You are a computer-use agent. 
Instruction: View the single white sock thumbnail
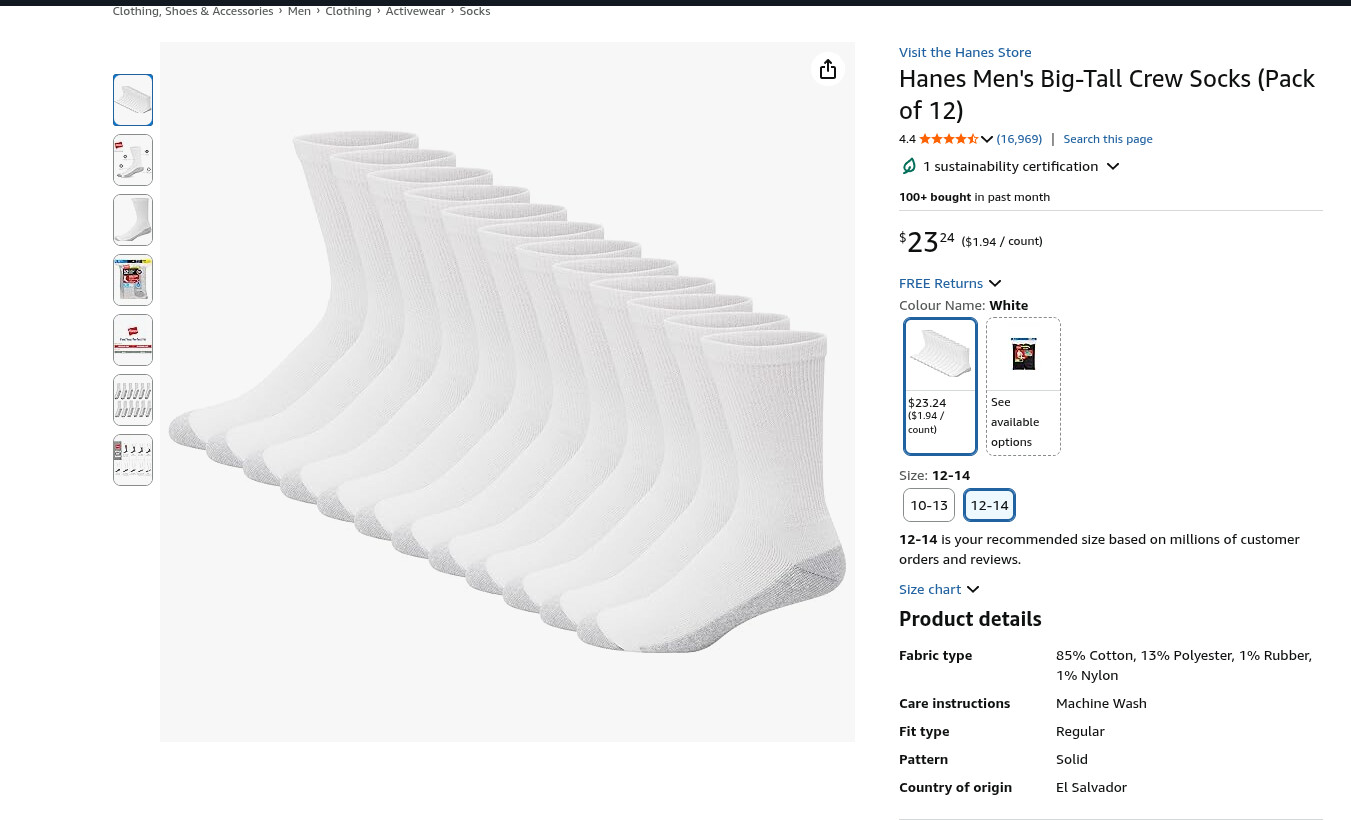[x=133, y=220]
